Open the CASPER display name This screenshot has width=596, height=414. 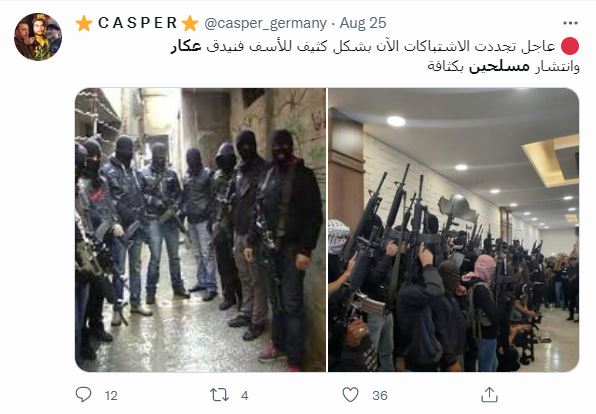[x=137, y=23]
